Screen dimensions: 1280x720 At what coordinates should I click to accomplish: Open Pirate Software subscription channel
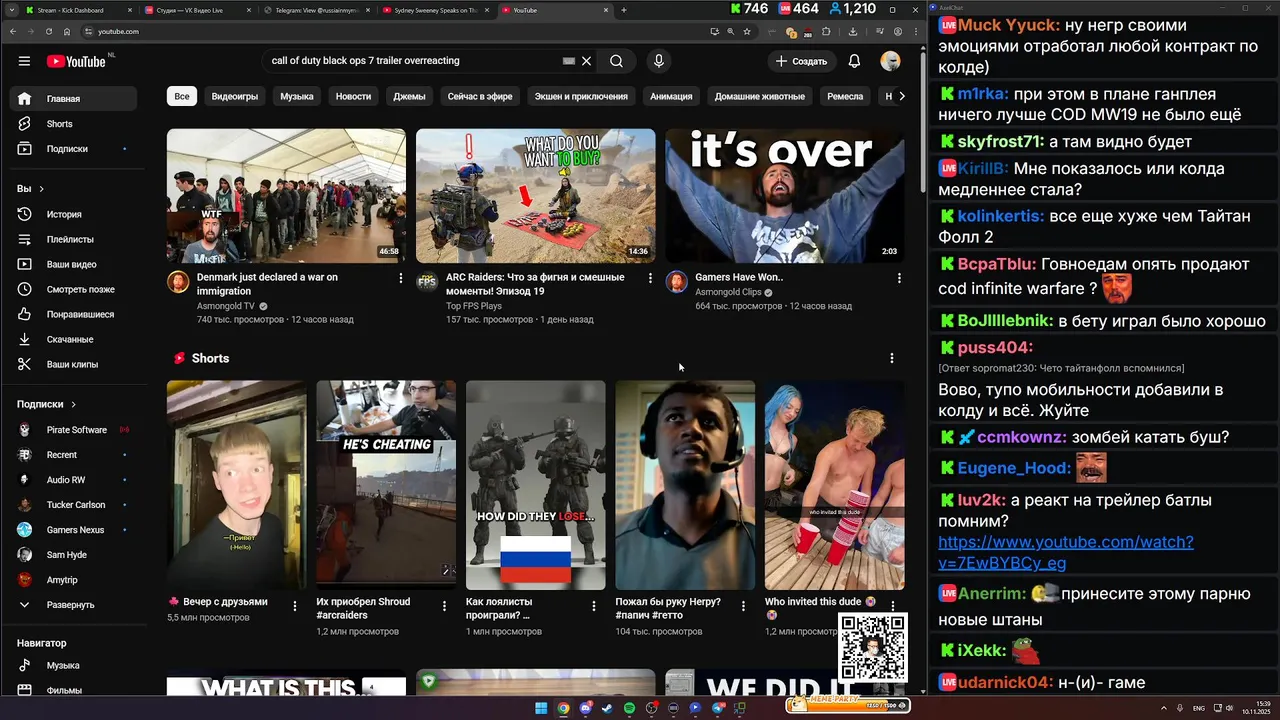76,430
